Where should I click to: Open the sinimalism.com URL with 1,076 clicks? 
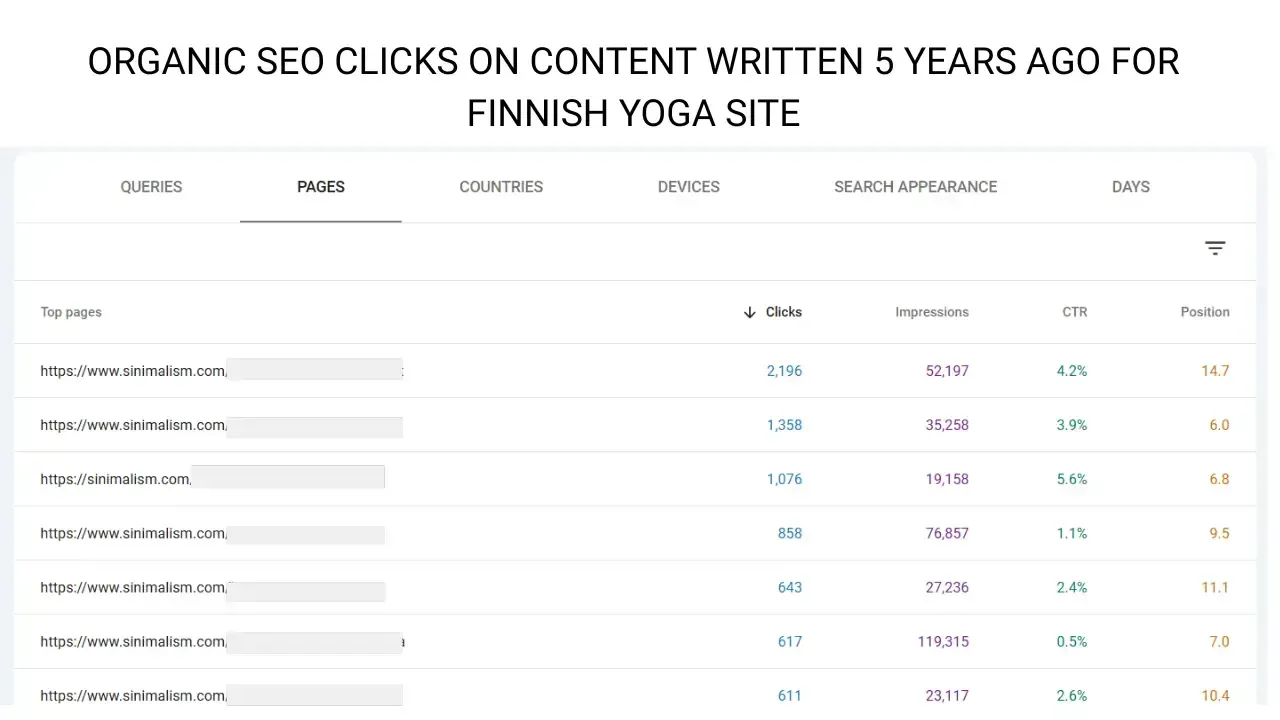click(x=115, y=479)
